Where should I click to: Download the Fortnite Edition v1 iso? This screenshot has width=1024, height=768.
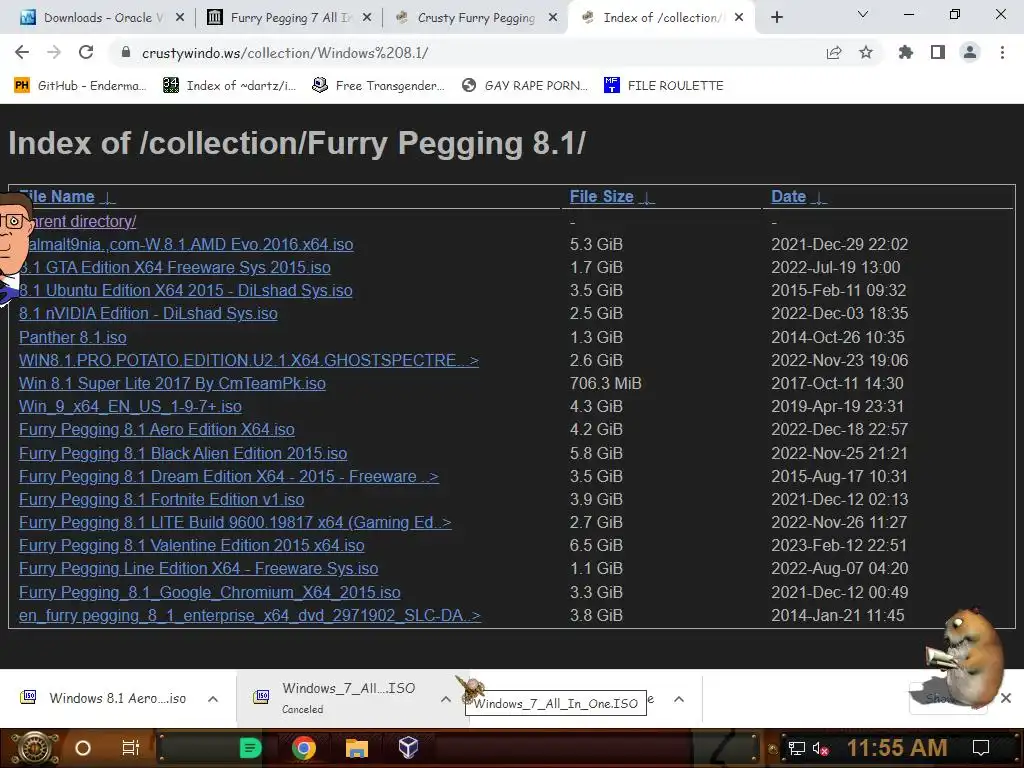(161, 500)
